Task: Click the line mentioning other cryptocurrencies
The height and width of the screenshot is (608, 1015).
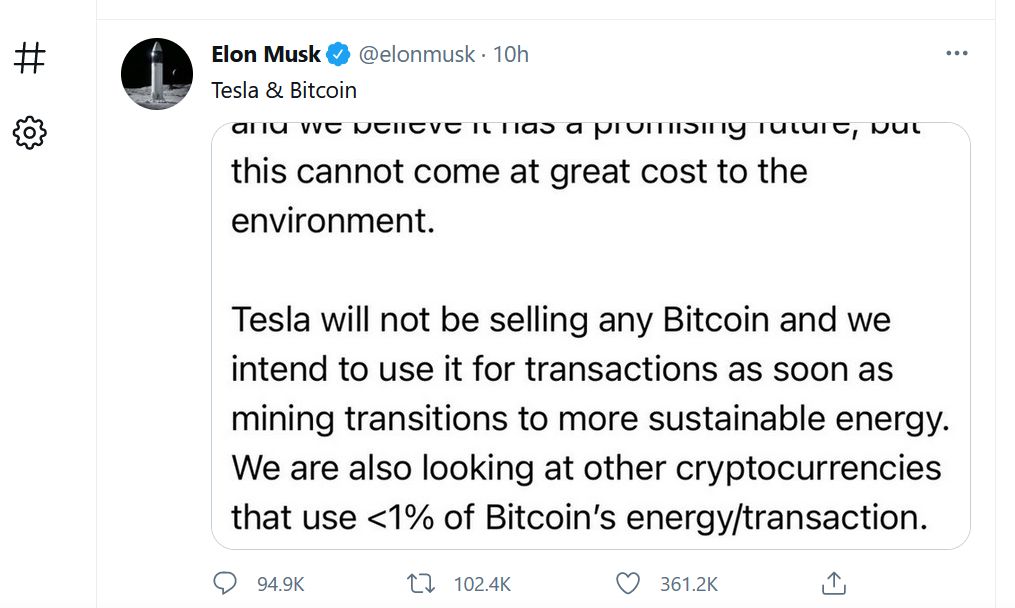Action: 586,467
